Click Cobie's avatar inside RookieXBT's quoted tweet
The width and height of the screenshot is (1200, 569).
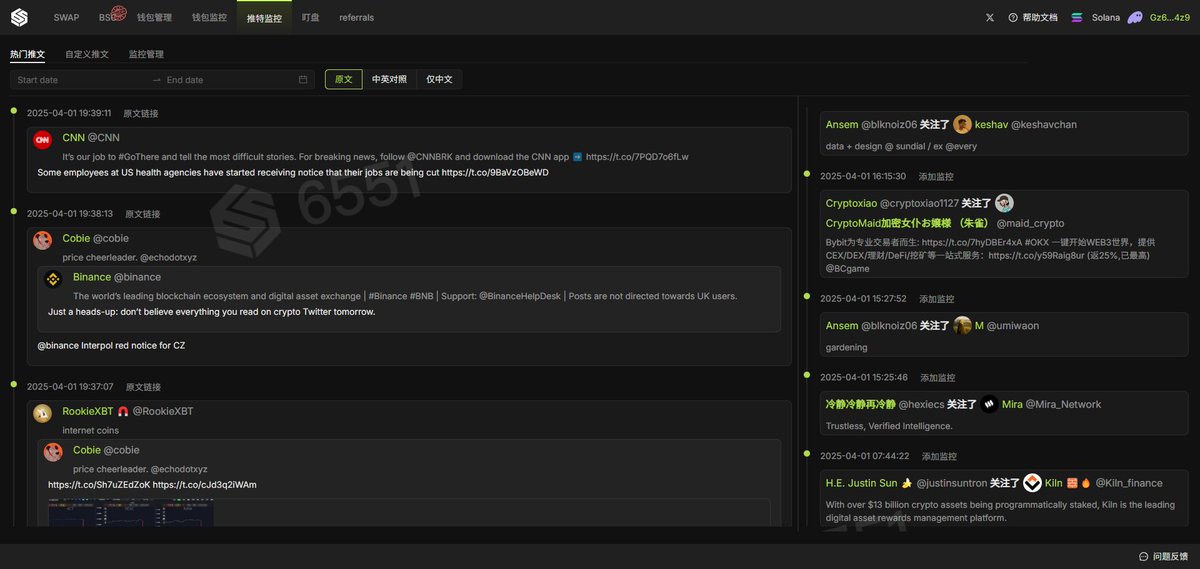(x=53, y=452)
